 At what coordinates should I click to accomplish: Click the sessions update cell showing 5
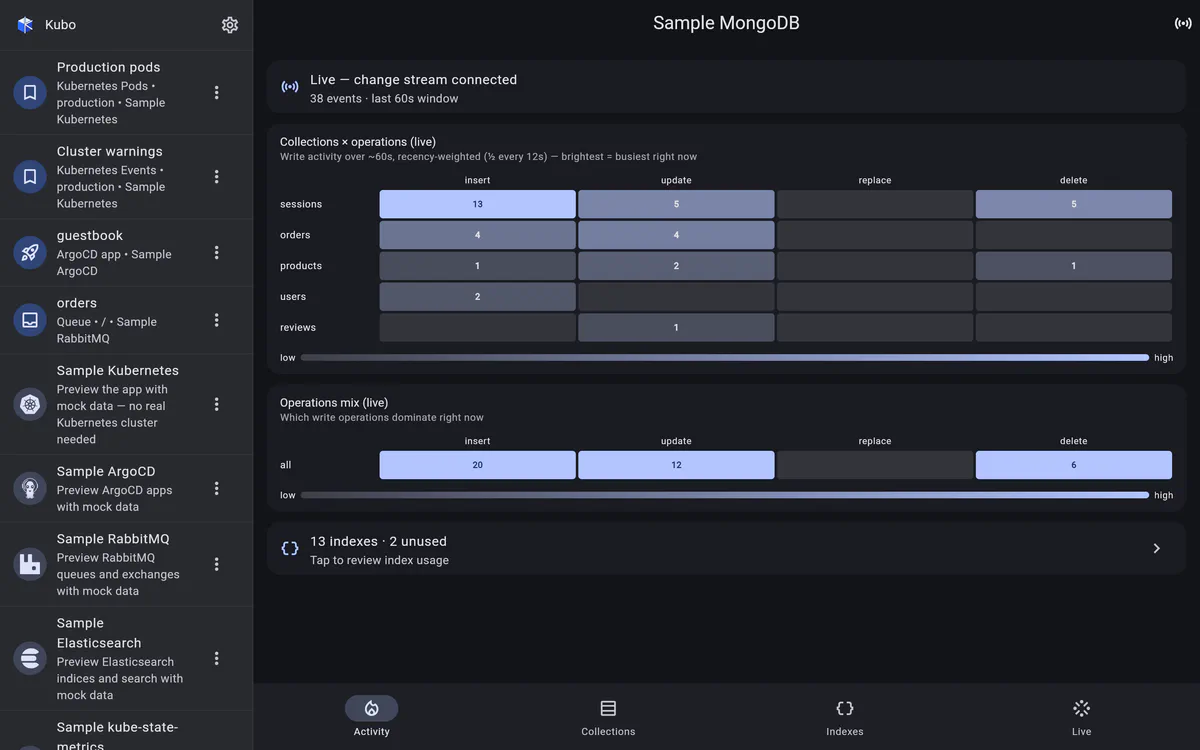click(x=676, y=204)
